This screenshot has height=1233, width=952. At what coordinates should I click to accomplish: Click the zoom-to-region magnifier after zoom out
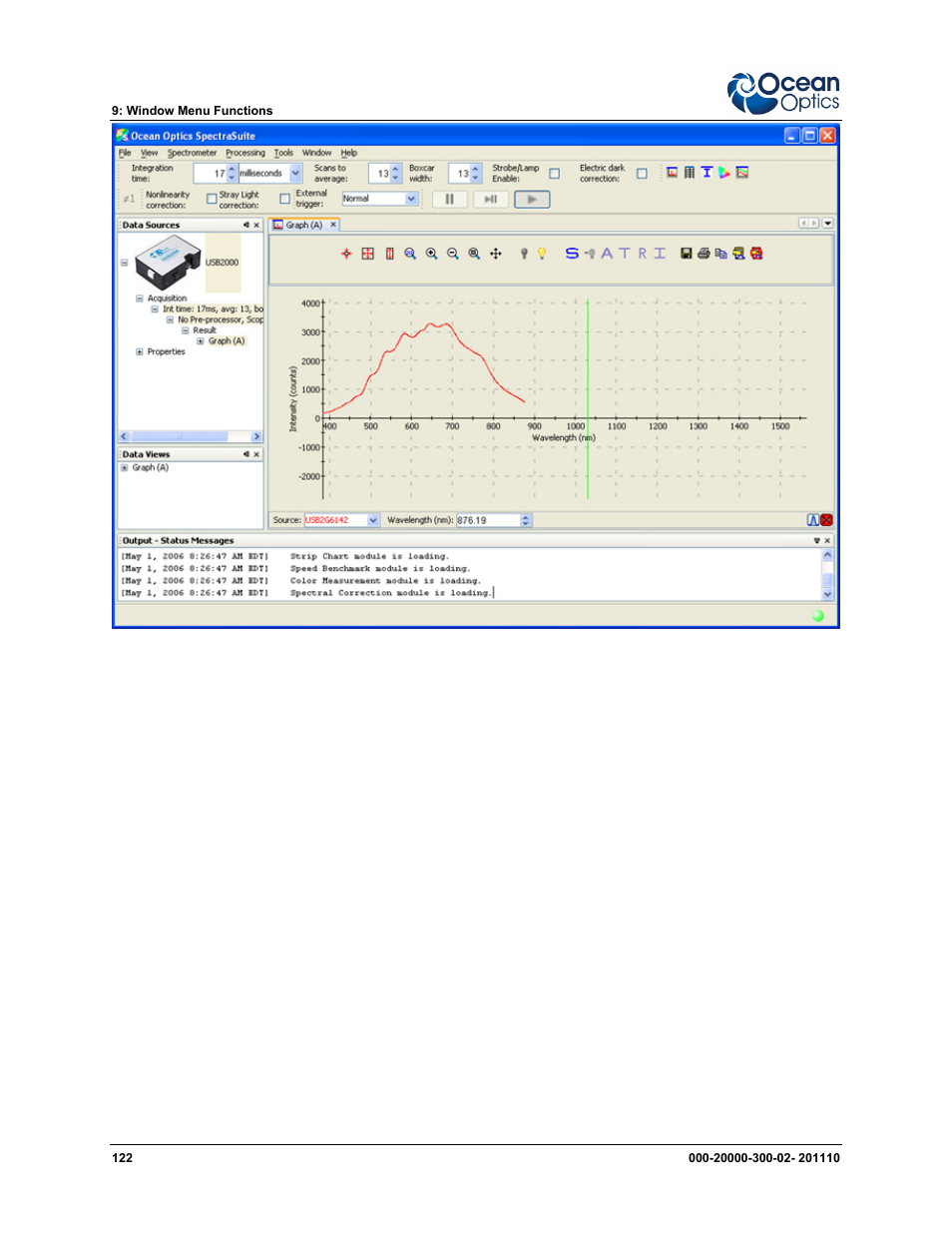tap(474, 254)
